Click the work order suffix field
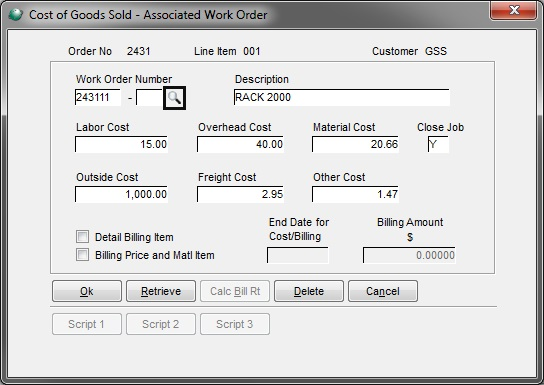 (x=150, y=97)
